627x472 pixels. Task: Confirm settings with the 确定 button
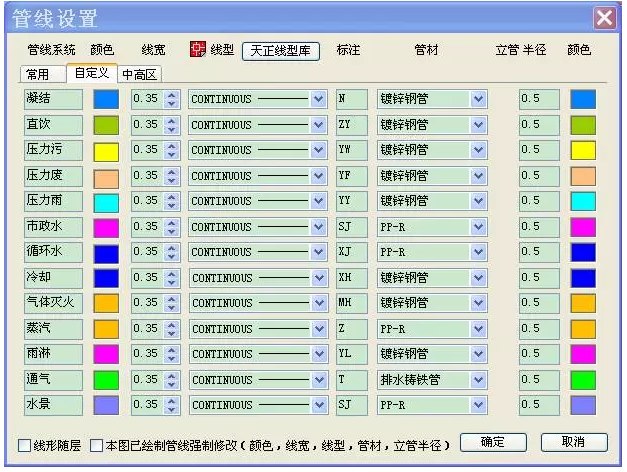(492, 441)
